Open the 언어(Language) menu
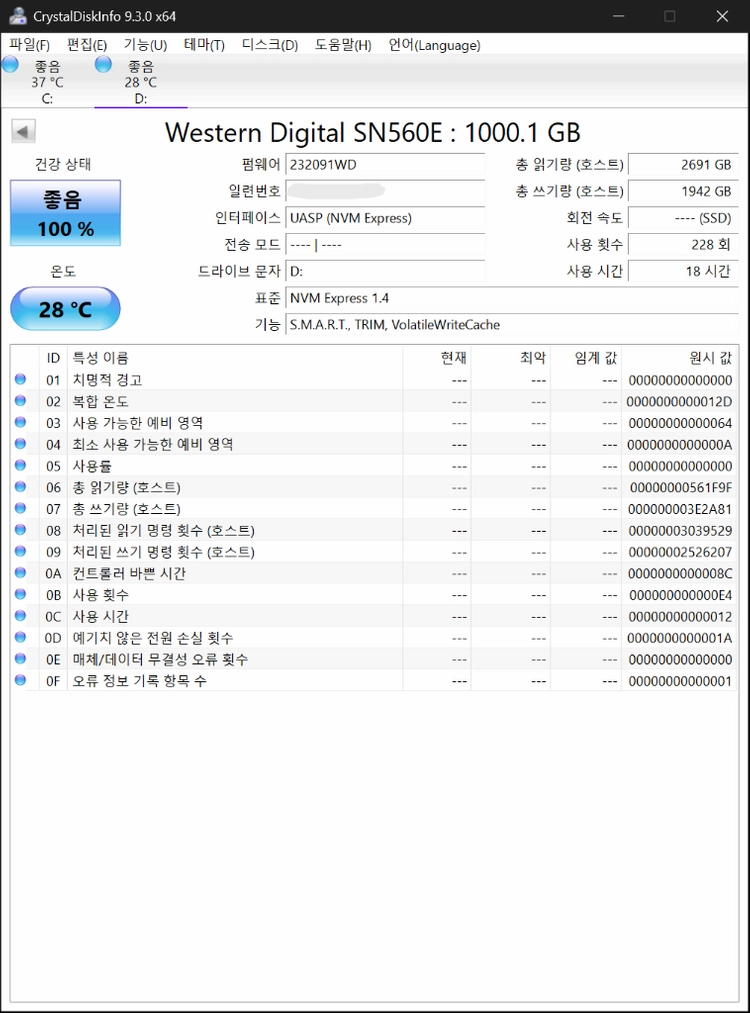This screenshot has height=1013, width=750. tap(434, 45)
